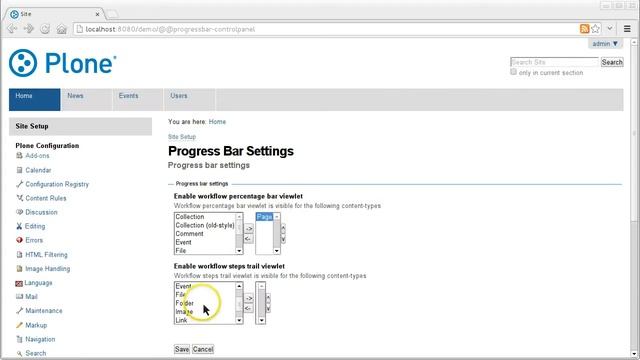Move item right in percentage bar list

pyautogui.click(x=249, y=229)
